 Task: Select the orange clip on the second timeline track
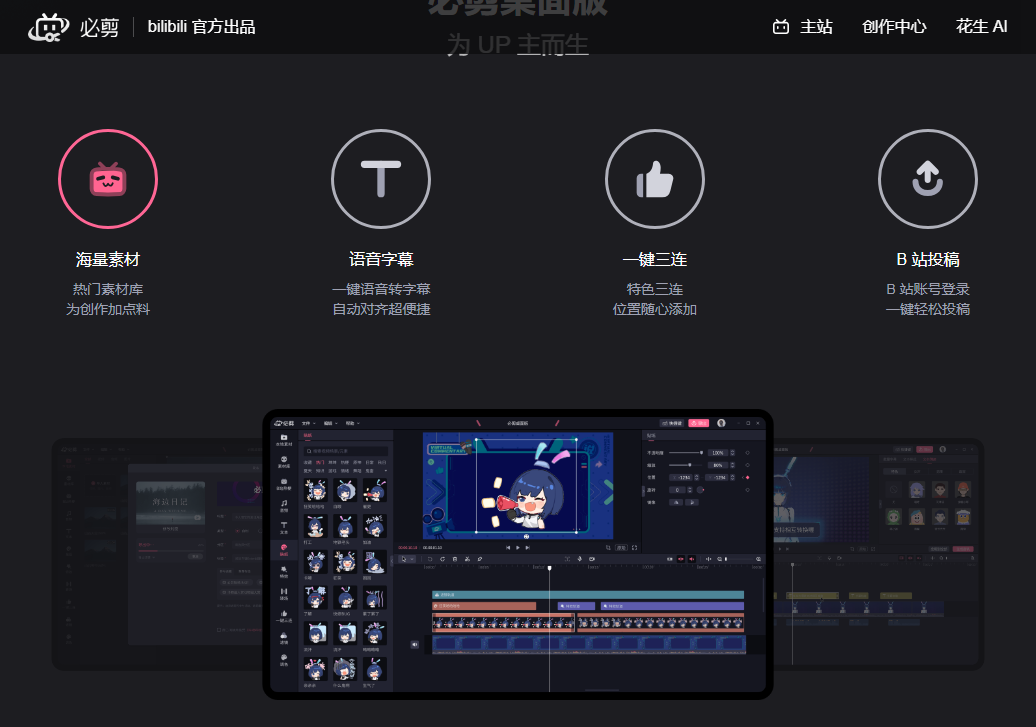point(484,606)
